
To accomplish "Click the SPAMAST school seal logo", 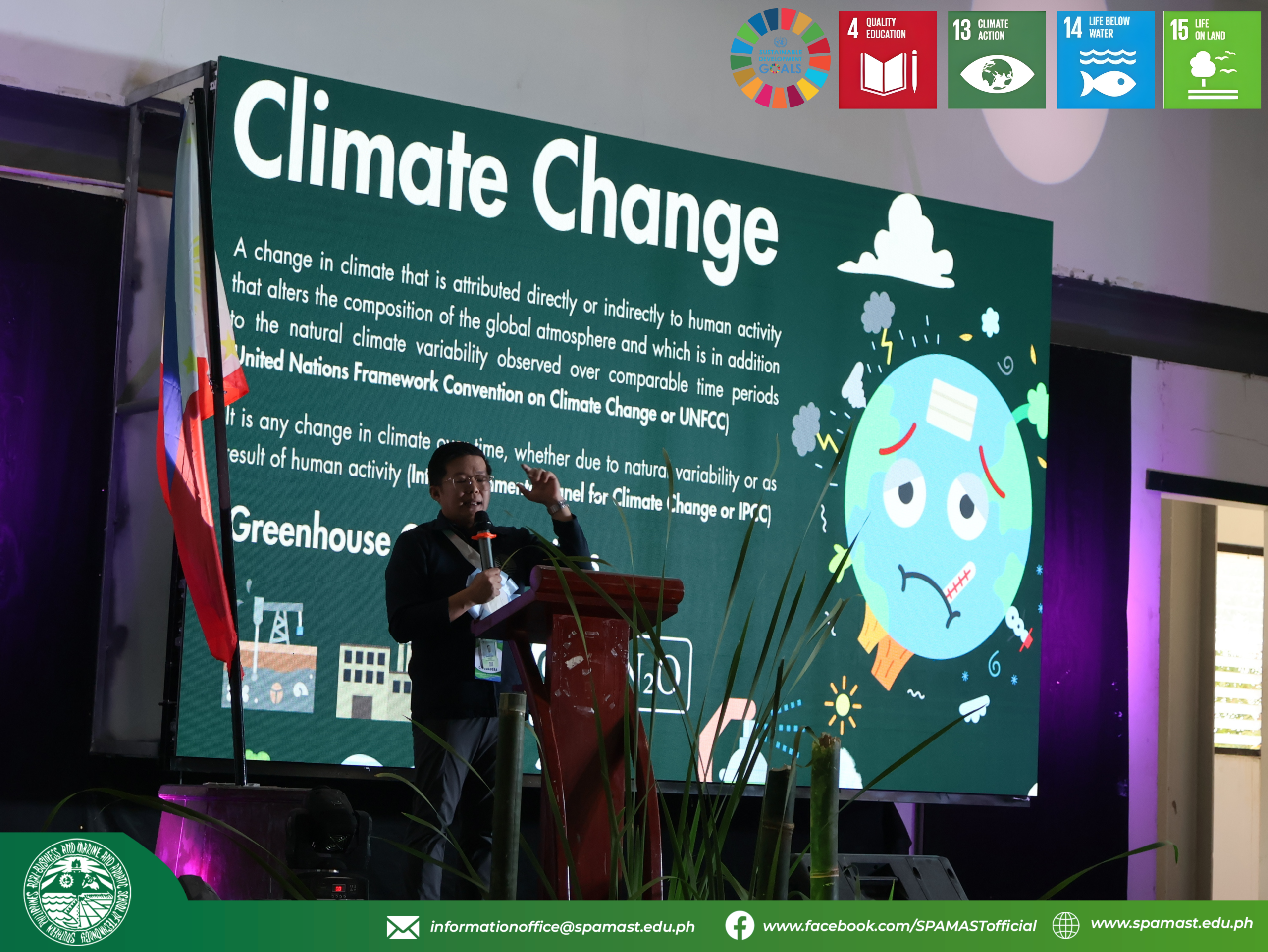I will [x=77, y=893].
